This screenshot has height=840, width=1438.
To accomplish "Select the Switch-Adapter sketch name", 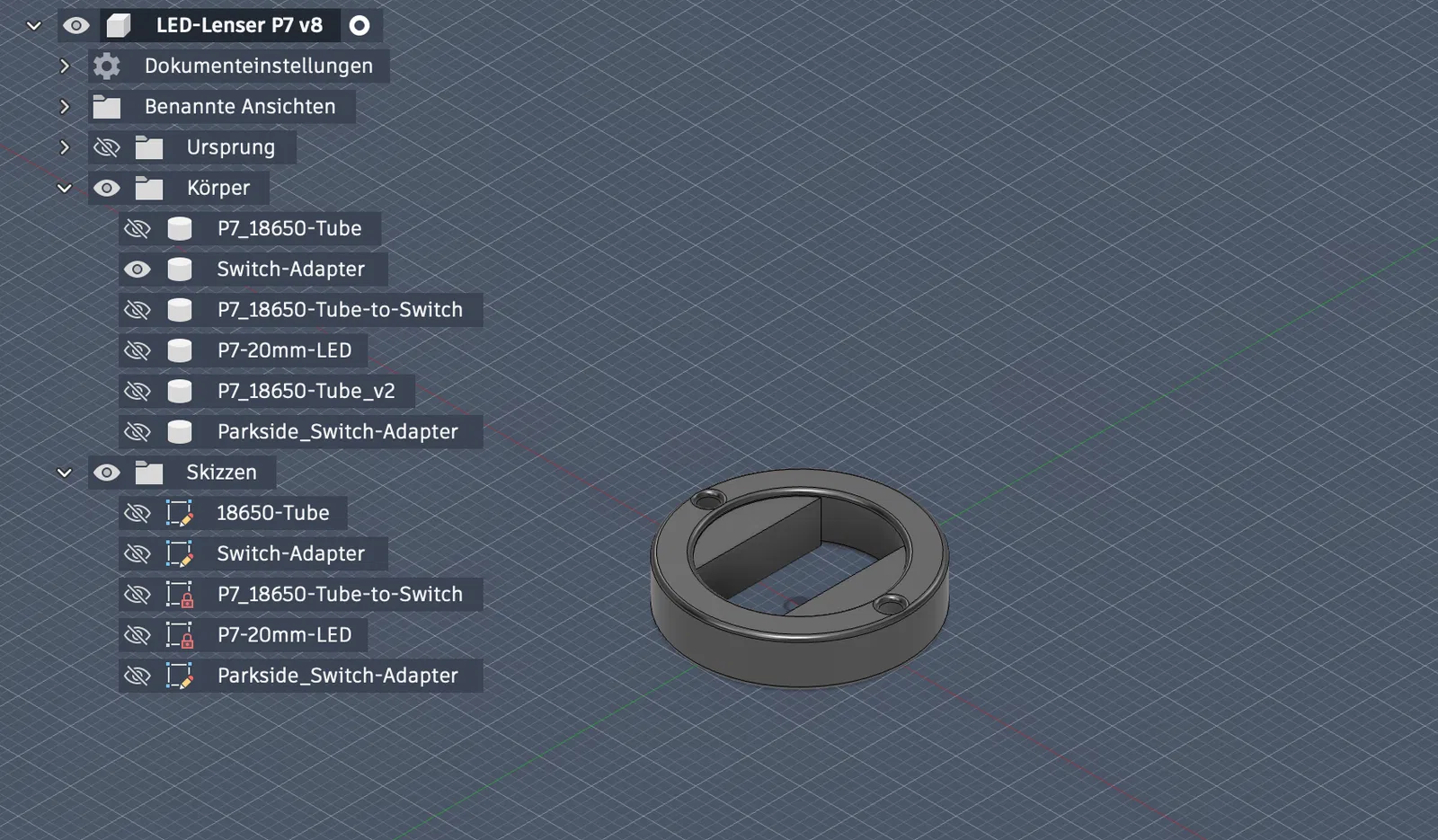I will point(291,553).
